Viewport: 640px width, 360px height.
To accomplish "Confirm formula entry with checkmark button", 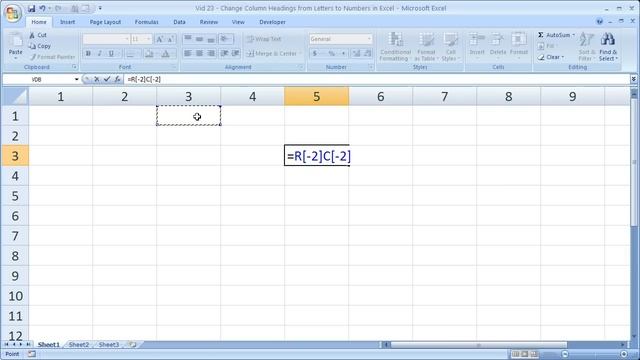I will 107,79.
